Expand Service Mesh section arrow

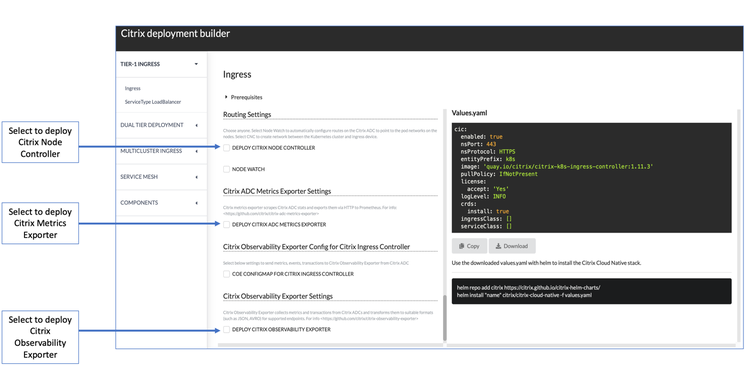pos(197,177)
